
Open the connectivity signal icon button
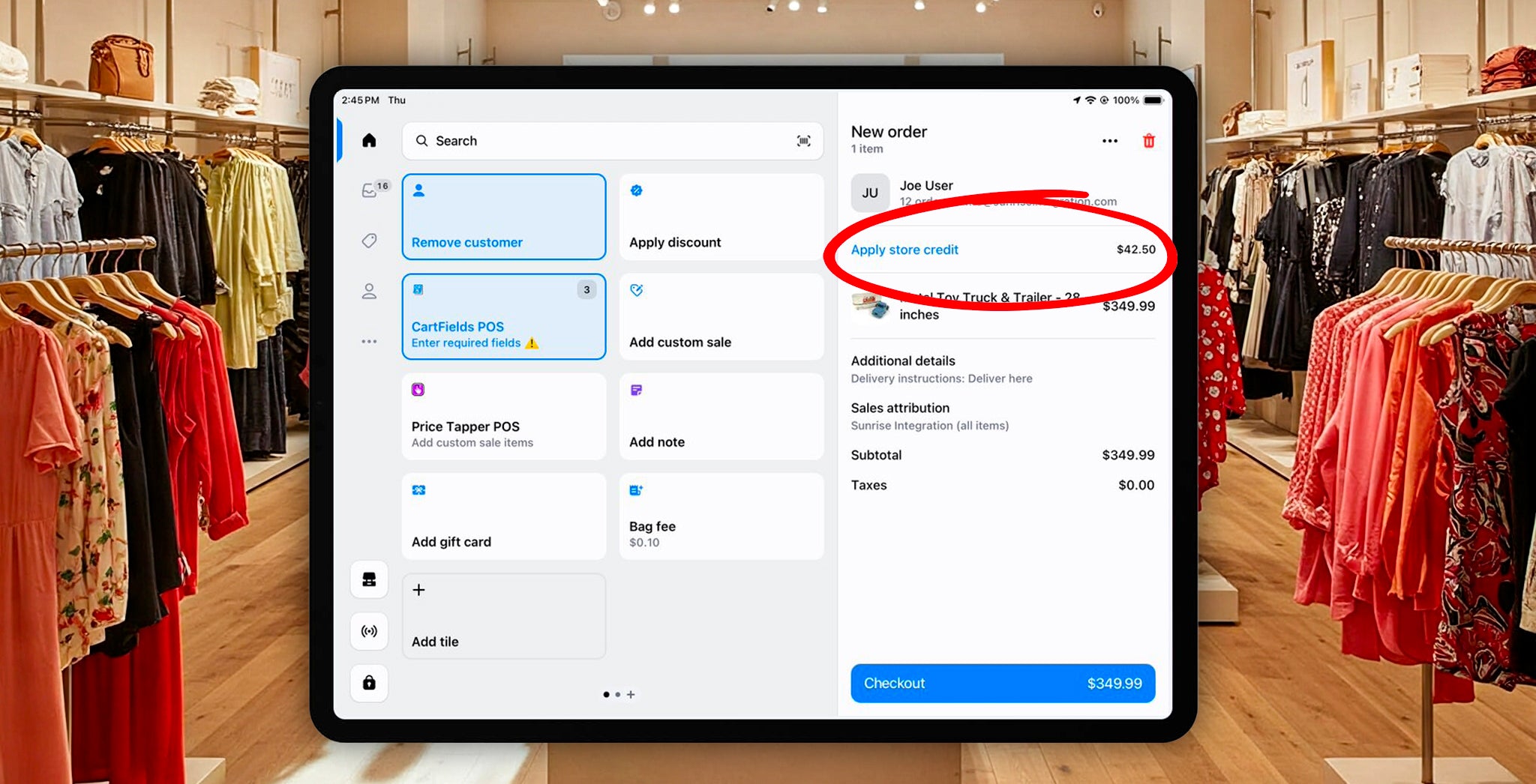[369, 631]
